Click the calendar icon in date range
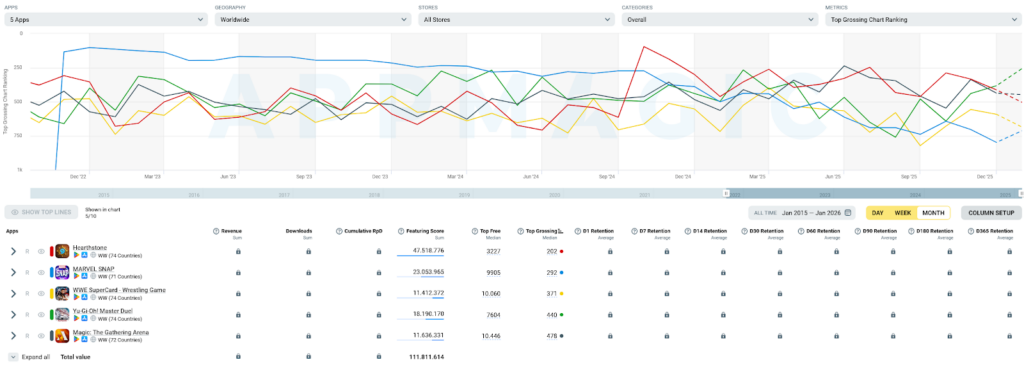This screenshot has width=1024, height=374. [x=848, y=213]
